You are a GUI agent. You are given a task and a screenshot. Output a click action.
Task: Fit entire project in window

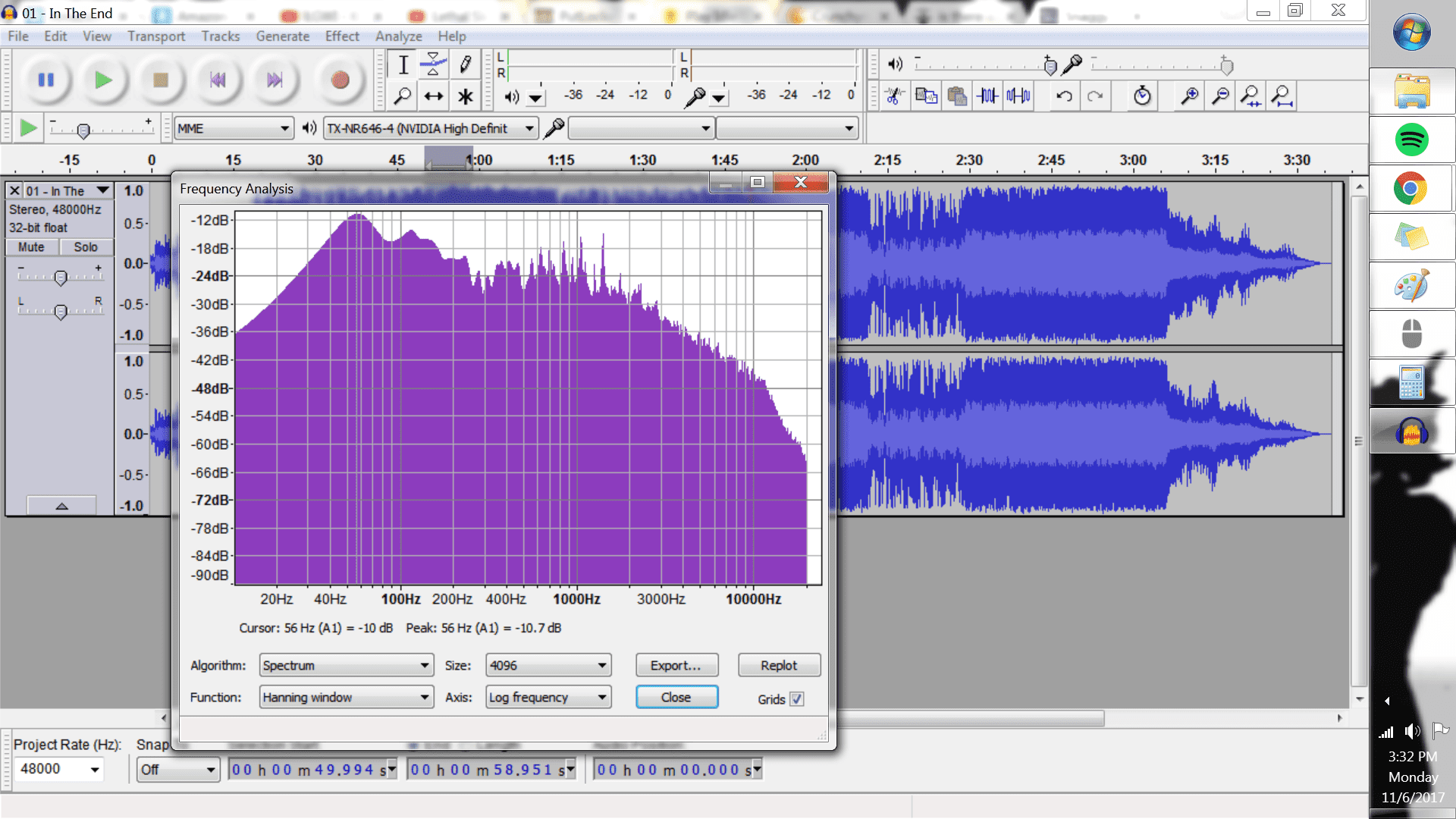(1282, 96)
